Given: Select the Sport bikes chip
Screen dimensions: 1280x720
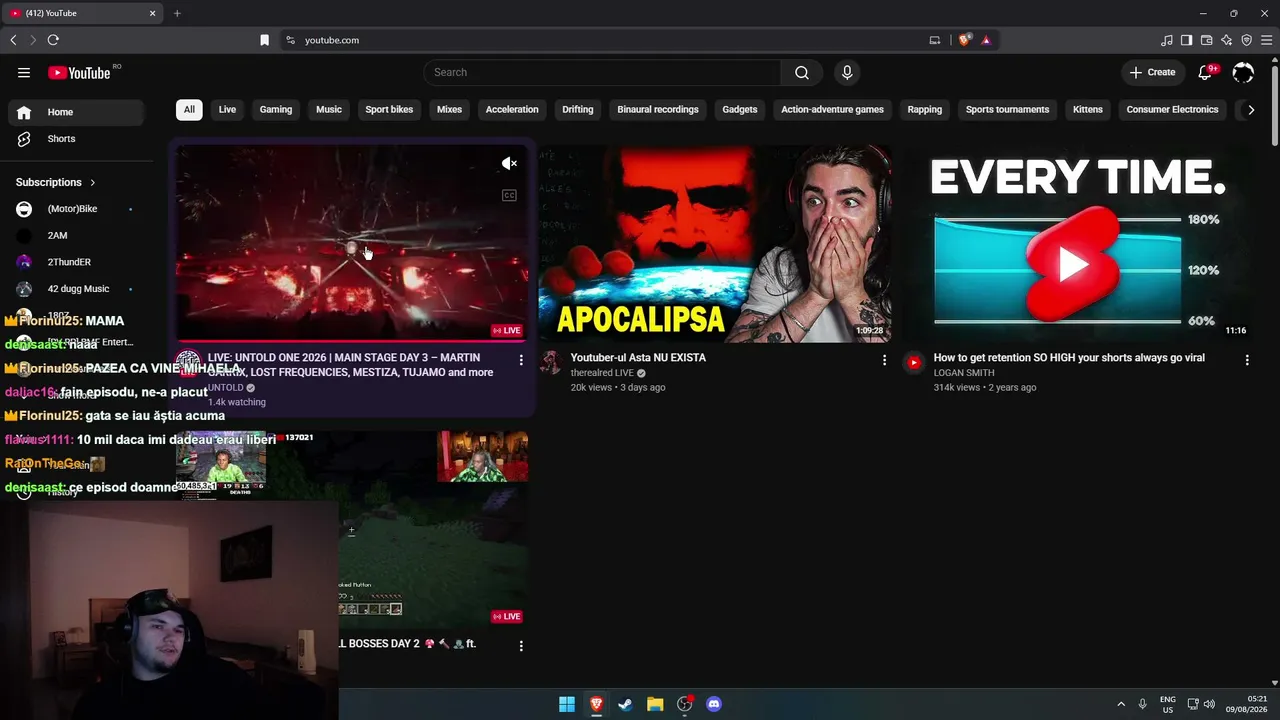Looking at the screenshot, I should tap(389, 109).
